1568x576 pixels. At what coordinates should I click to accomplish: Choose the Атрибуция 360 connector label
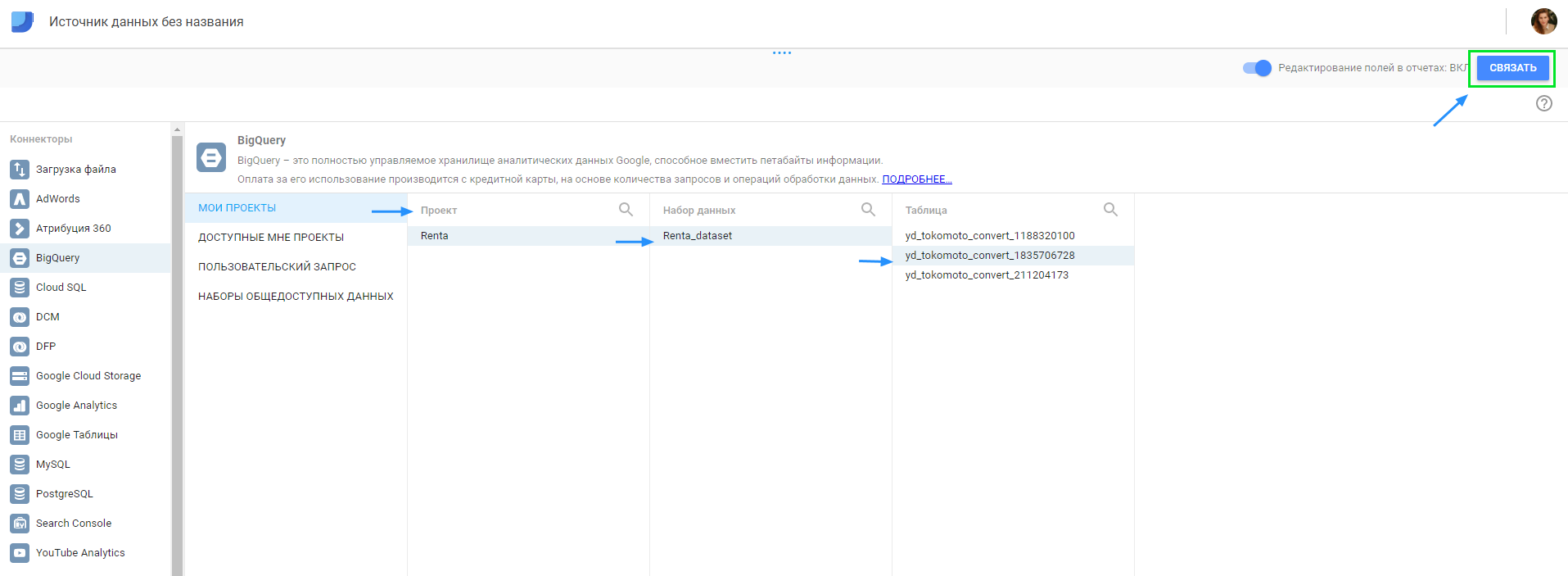point(74,229)
